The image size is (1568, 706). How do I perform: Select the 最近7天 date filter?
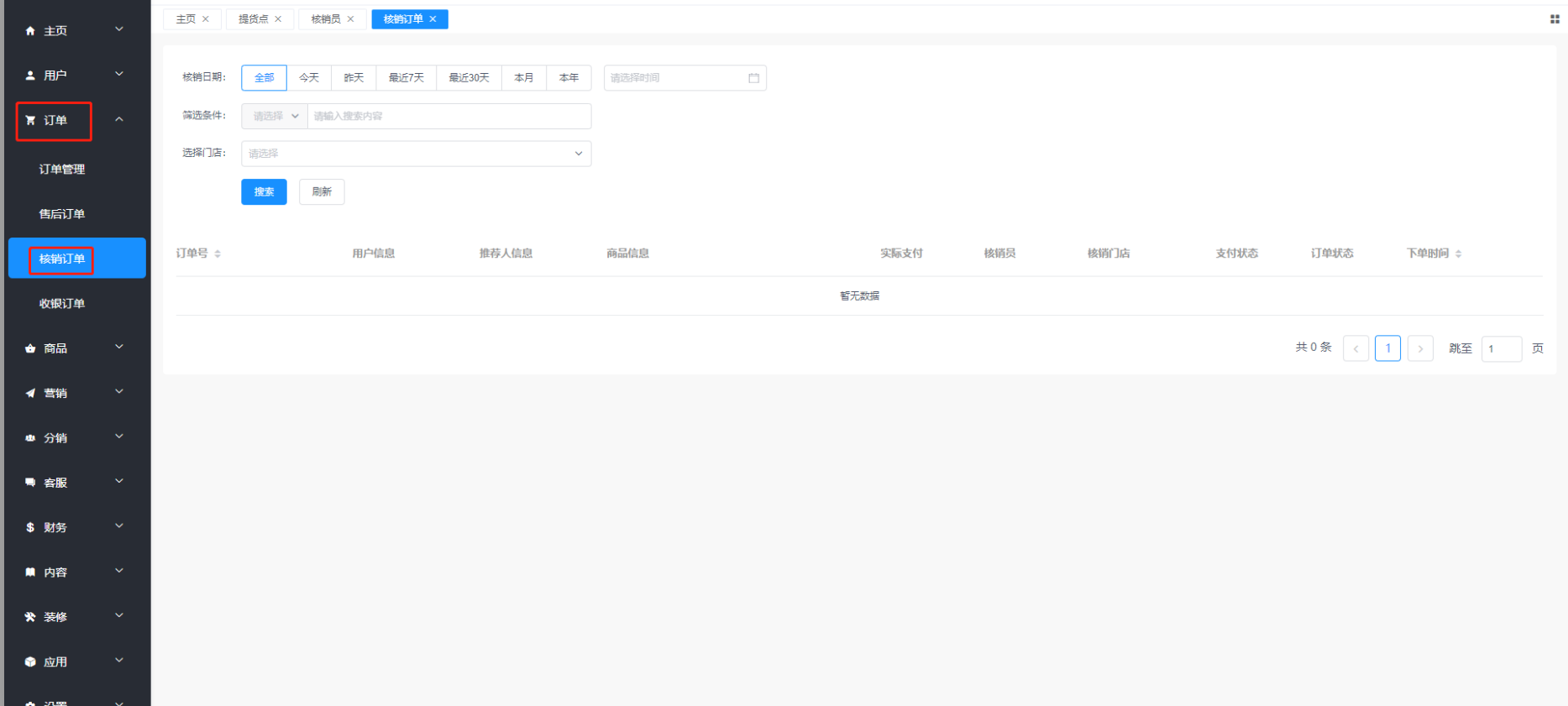pos(406,78)
